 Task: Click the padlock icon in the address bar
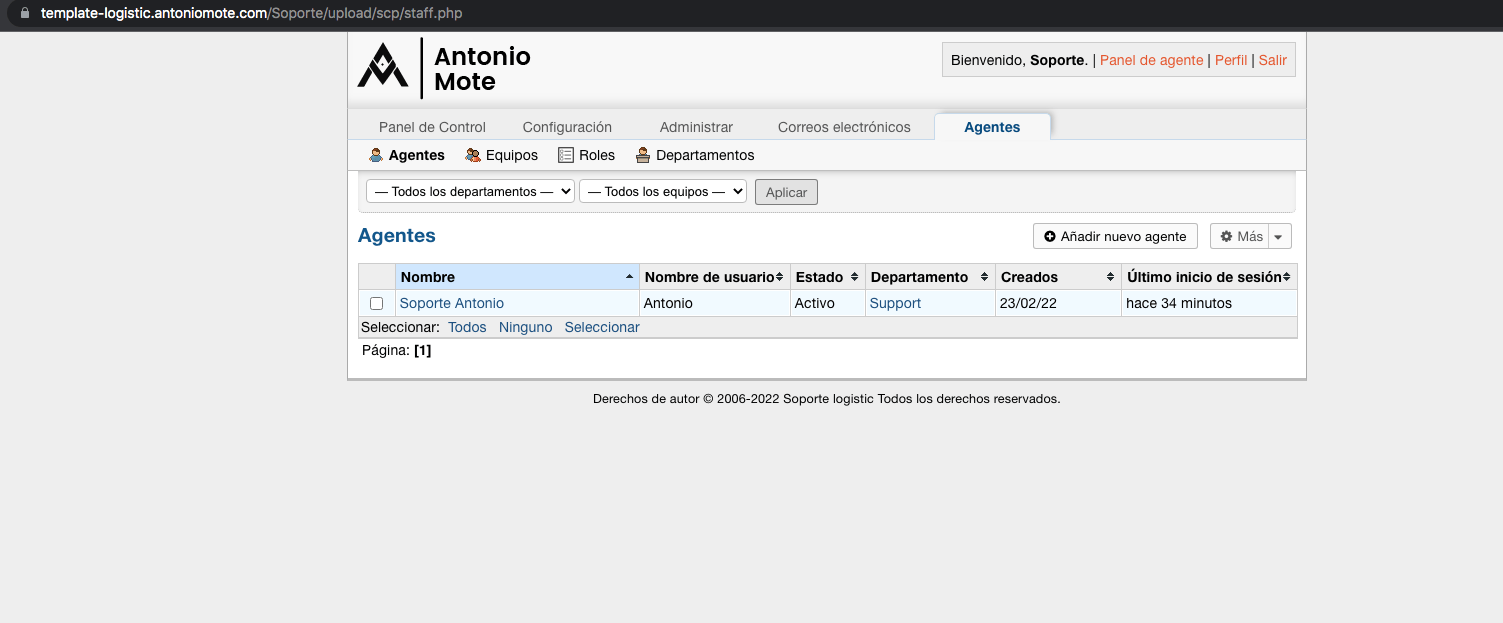[23, 13]
